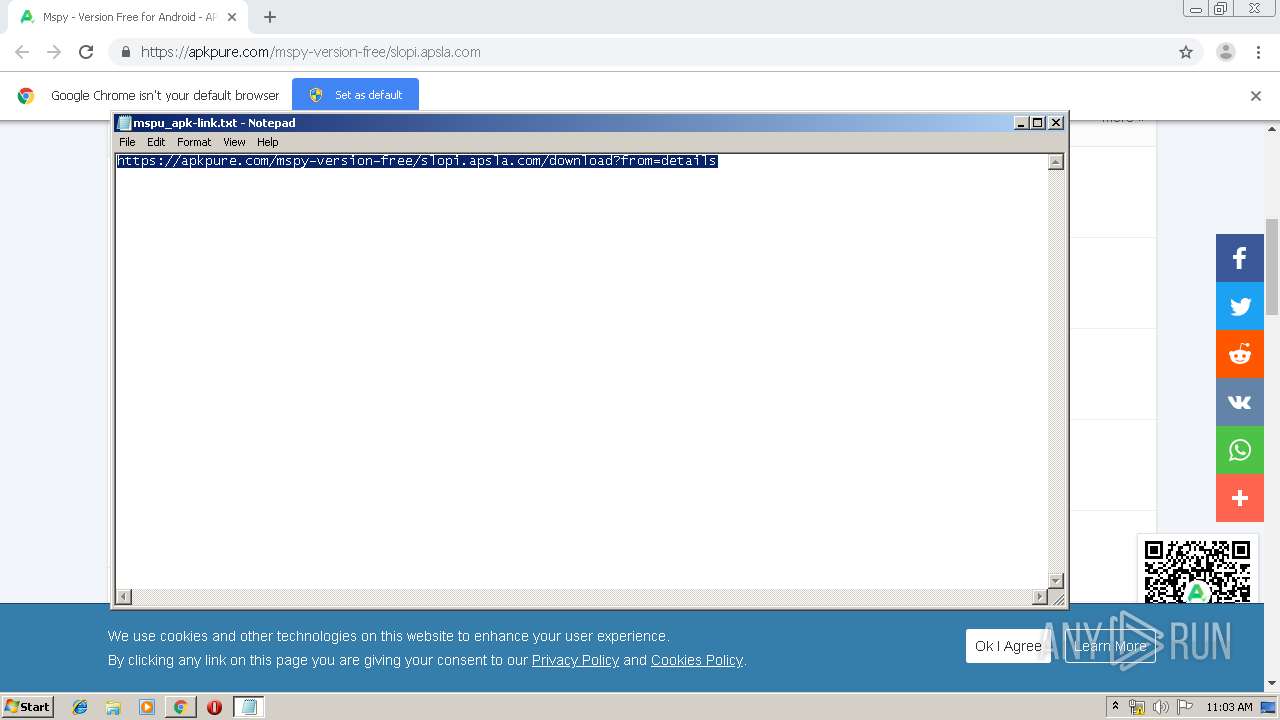Open a new Chrome tab

[270, 17]
